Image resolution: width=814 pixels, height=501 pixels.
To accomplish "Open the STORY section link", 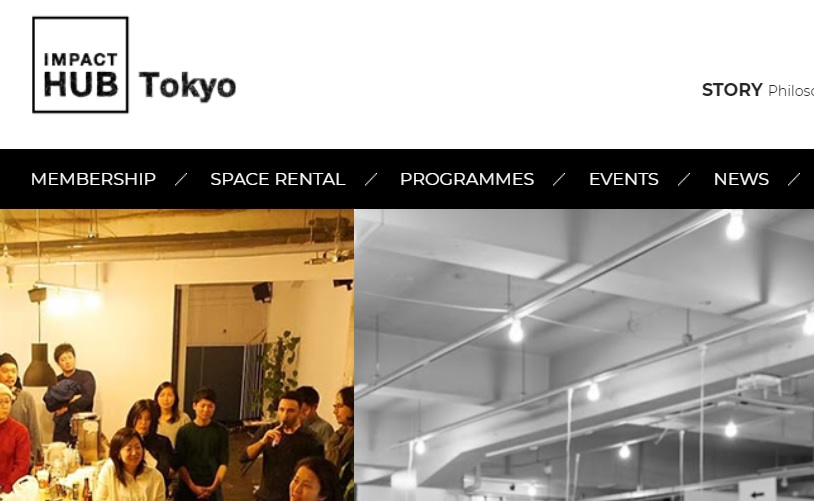I will (732, 90).
